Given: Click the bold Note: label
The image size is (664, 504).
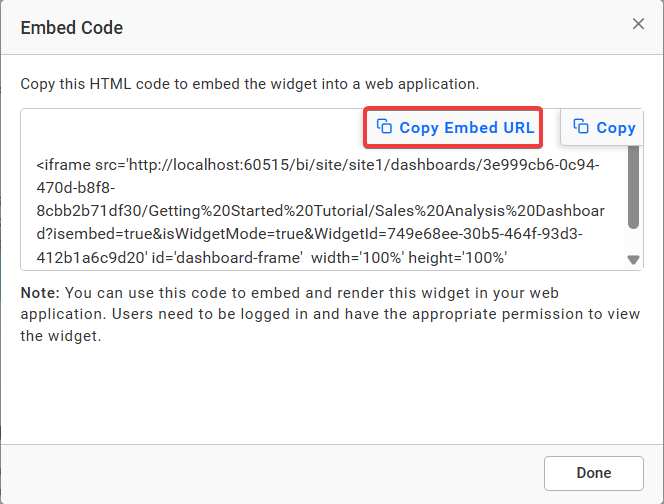Looking at the screenshot, I should [x=40, y=295].
